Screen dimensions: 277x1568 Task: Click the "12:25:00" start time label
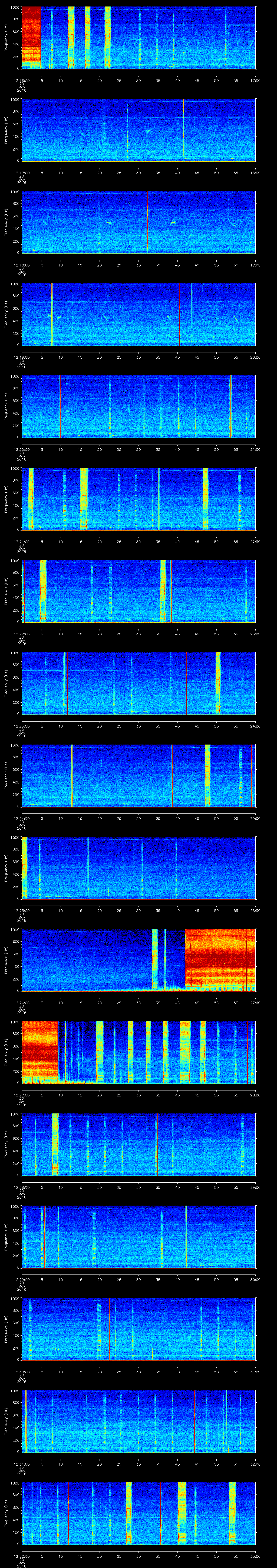[x=22, y=910]
